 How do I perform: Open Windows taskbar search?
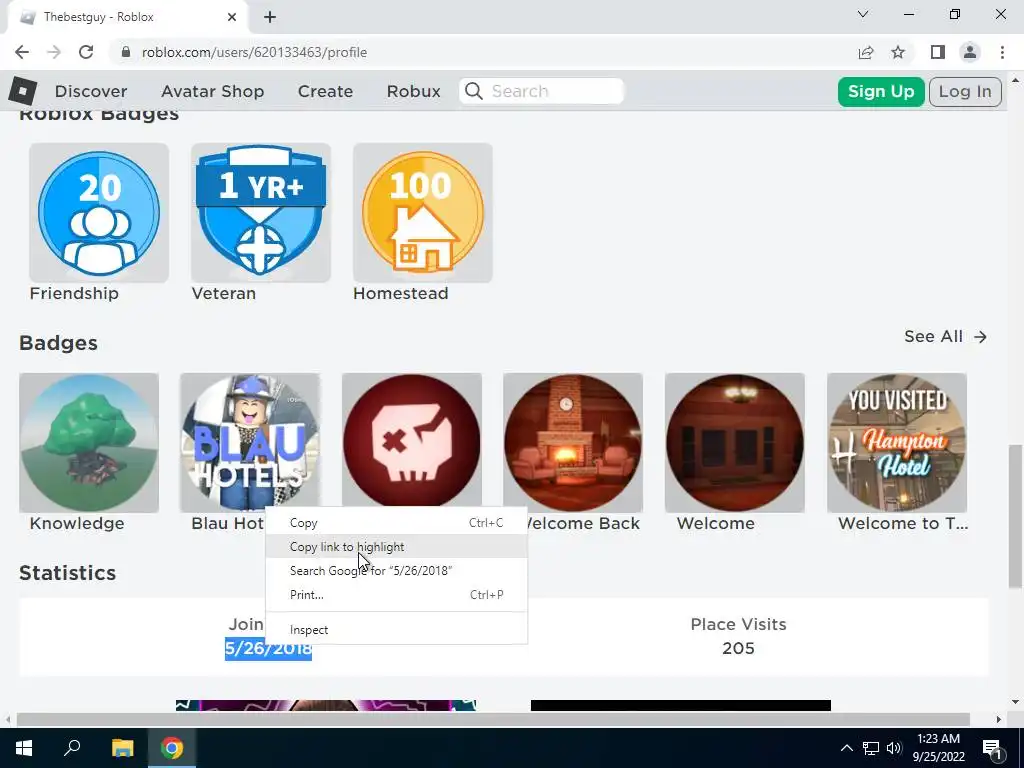point(72,748)
